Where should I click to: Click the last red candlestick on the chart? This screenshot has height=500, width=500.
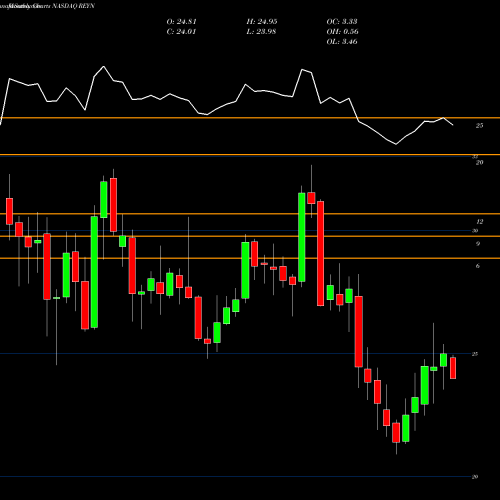(x=453, y=368)
